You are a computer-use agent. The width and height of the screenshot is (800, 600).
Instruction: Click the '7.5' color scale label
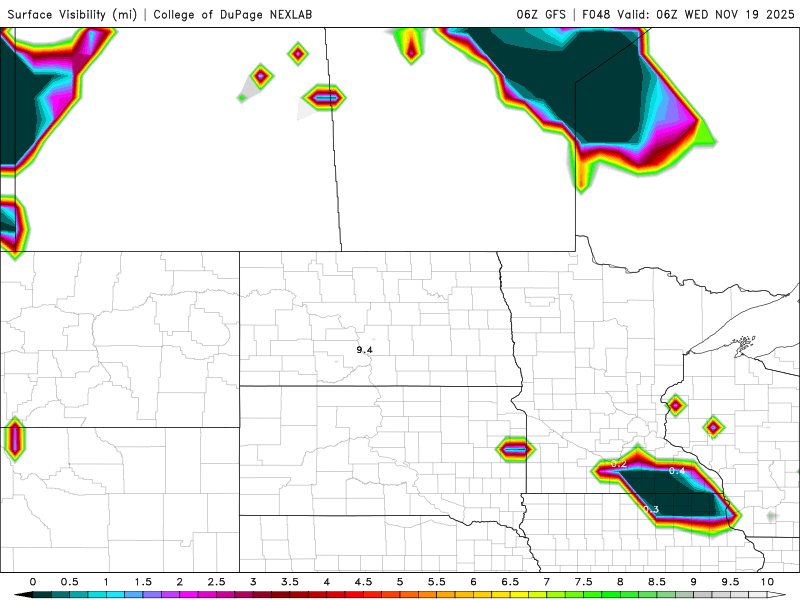pyautogui.click(x=584, y=582)
